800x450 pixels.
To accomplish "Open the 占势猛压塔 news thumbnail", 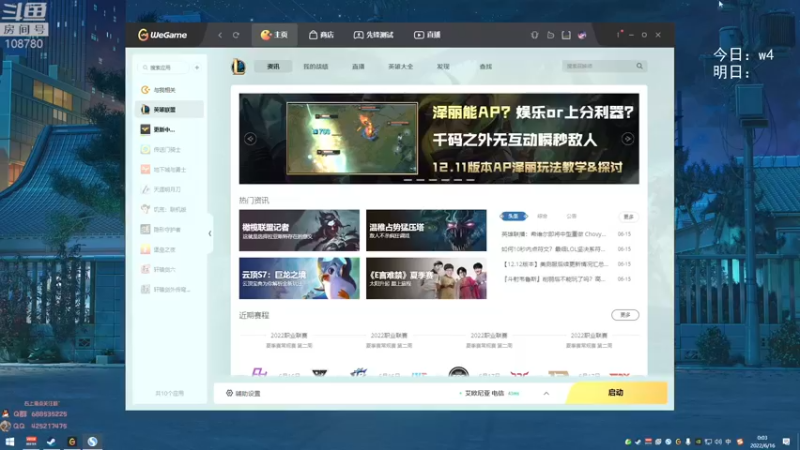I will (x=426, y=230).
